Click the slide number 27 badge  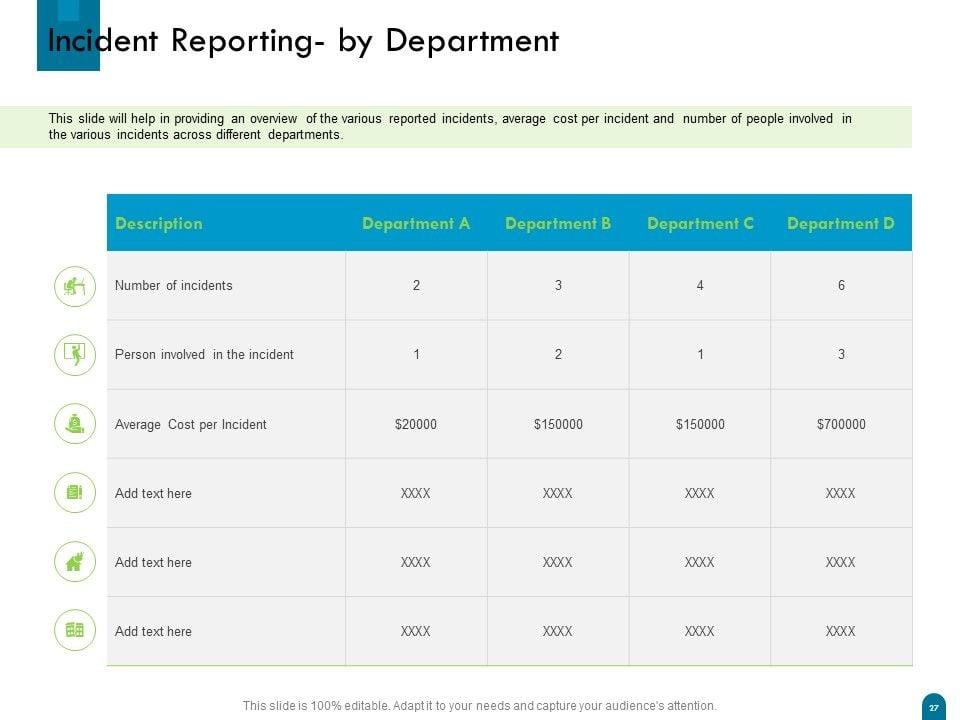click(933, 706)
